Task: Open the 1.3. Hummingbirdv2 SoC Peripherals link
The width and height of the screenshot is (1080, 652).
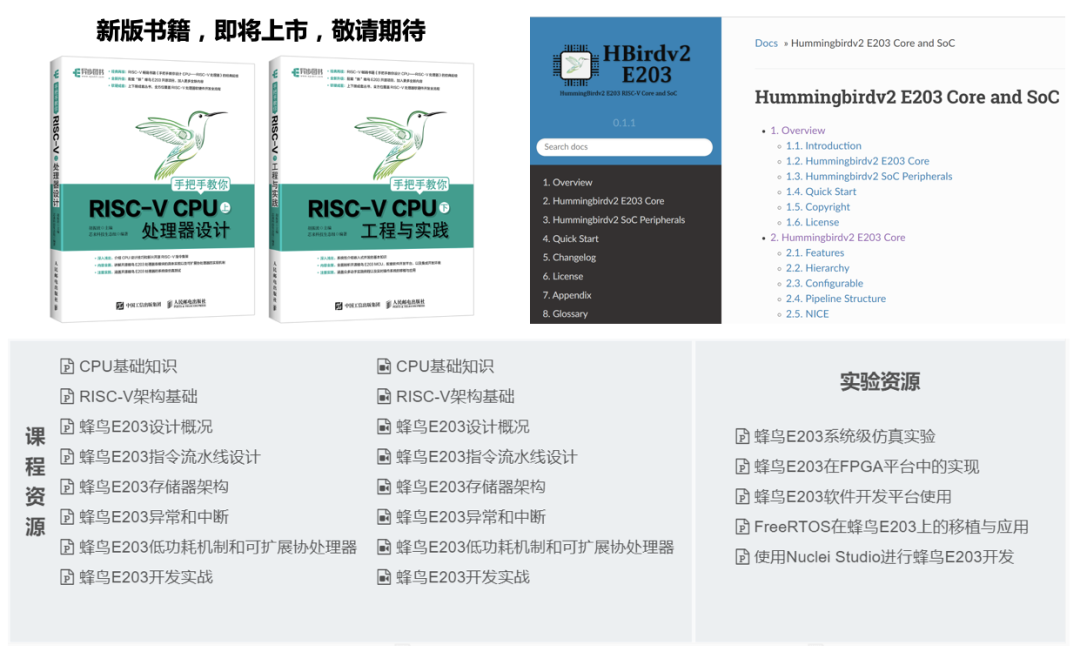Action: pos(869,176)
